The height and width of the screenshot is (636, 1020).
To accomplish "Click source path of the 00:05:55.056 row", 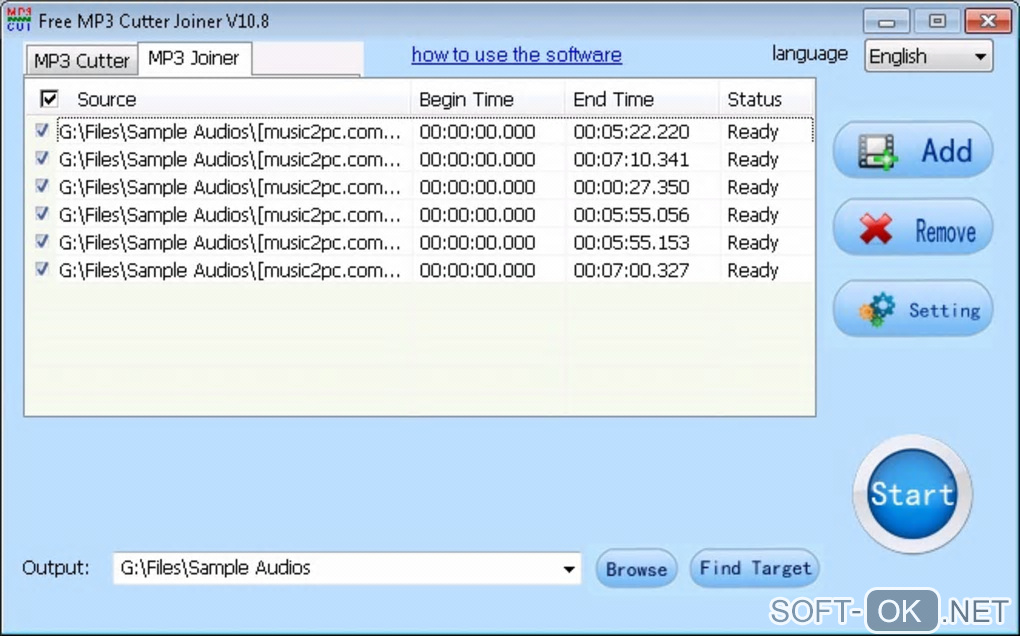I will point(230,215).
